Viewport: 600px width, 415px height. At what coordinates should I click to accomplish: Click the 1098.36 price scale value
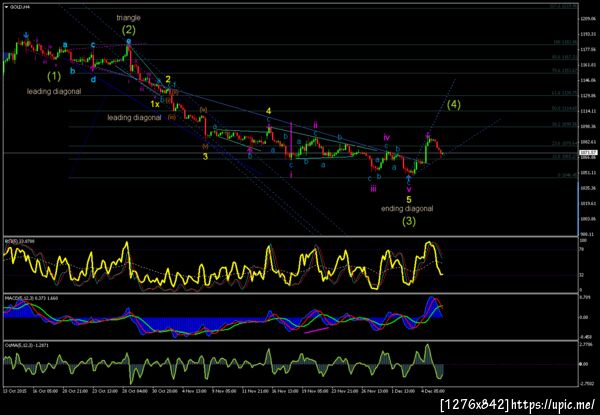tap(587, 126)
